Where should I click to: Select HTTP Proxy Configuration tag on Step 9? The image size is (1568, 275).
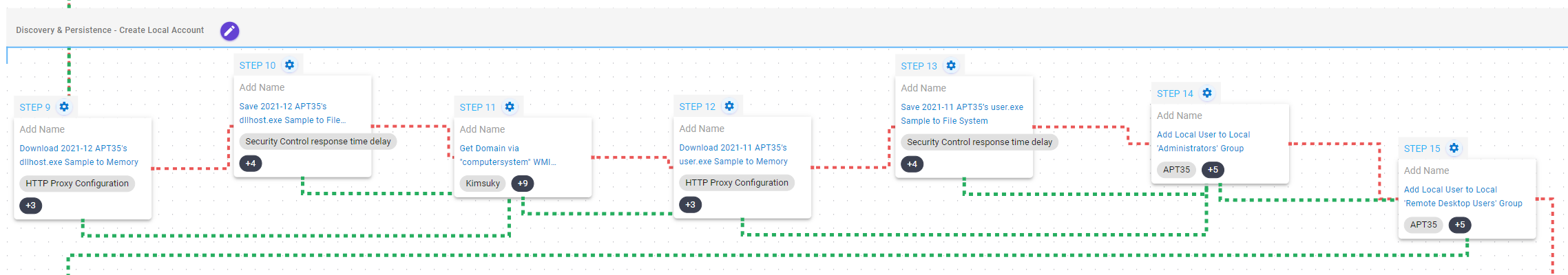click(x=77, y=184)
